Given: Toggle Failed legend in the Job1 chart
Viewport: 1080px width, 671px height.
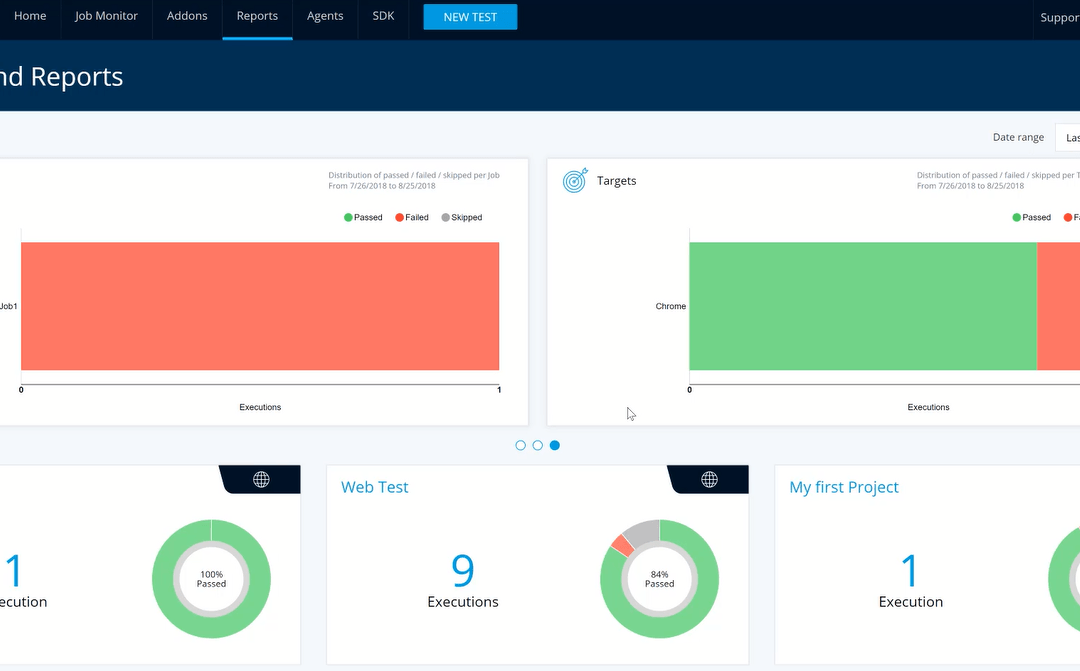Looking at the screenshot, I should tap(411, 217).
